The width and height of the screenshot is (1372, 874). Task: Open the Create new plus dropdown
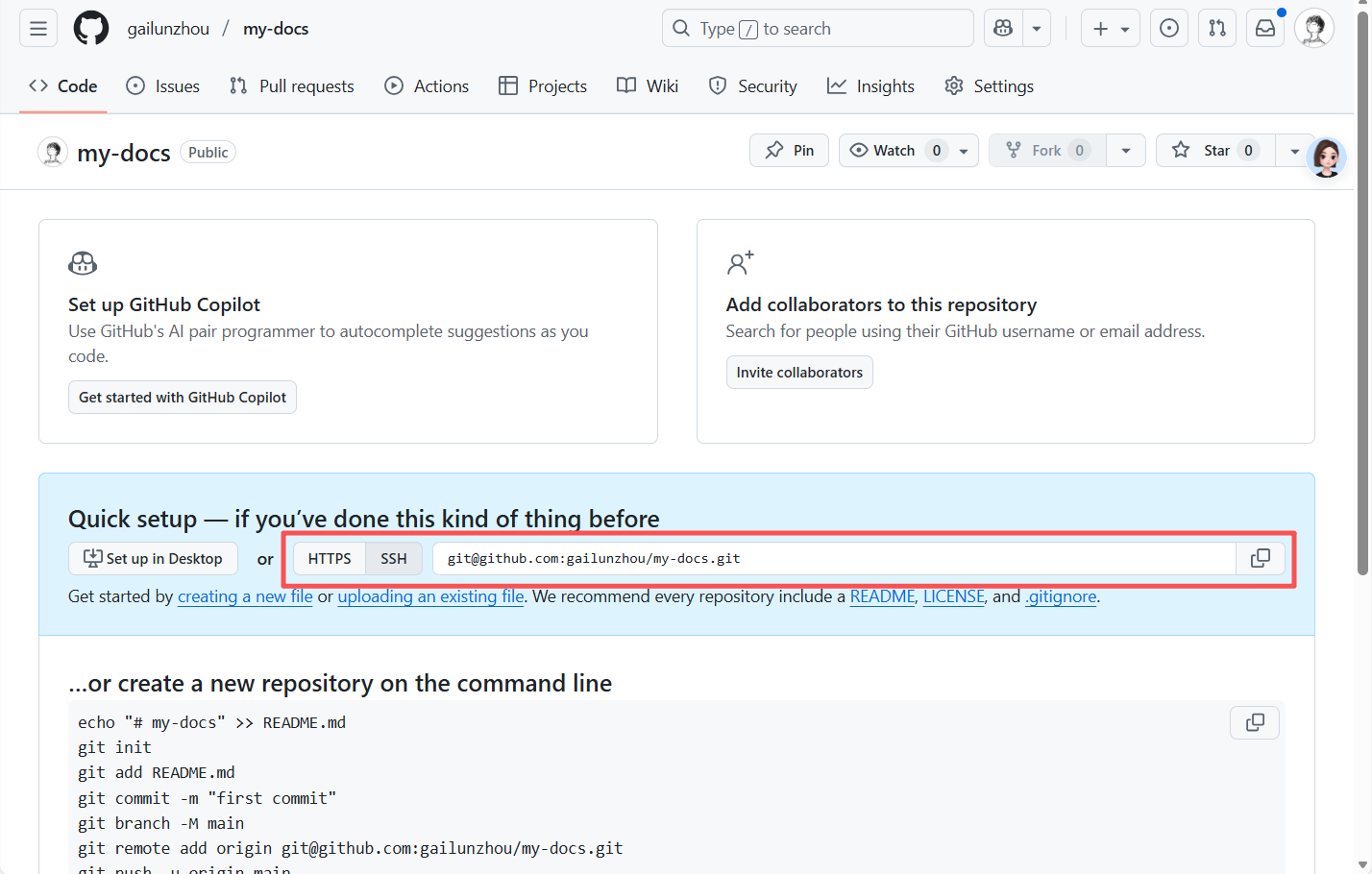[1110, 29]
